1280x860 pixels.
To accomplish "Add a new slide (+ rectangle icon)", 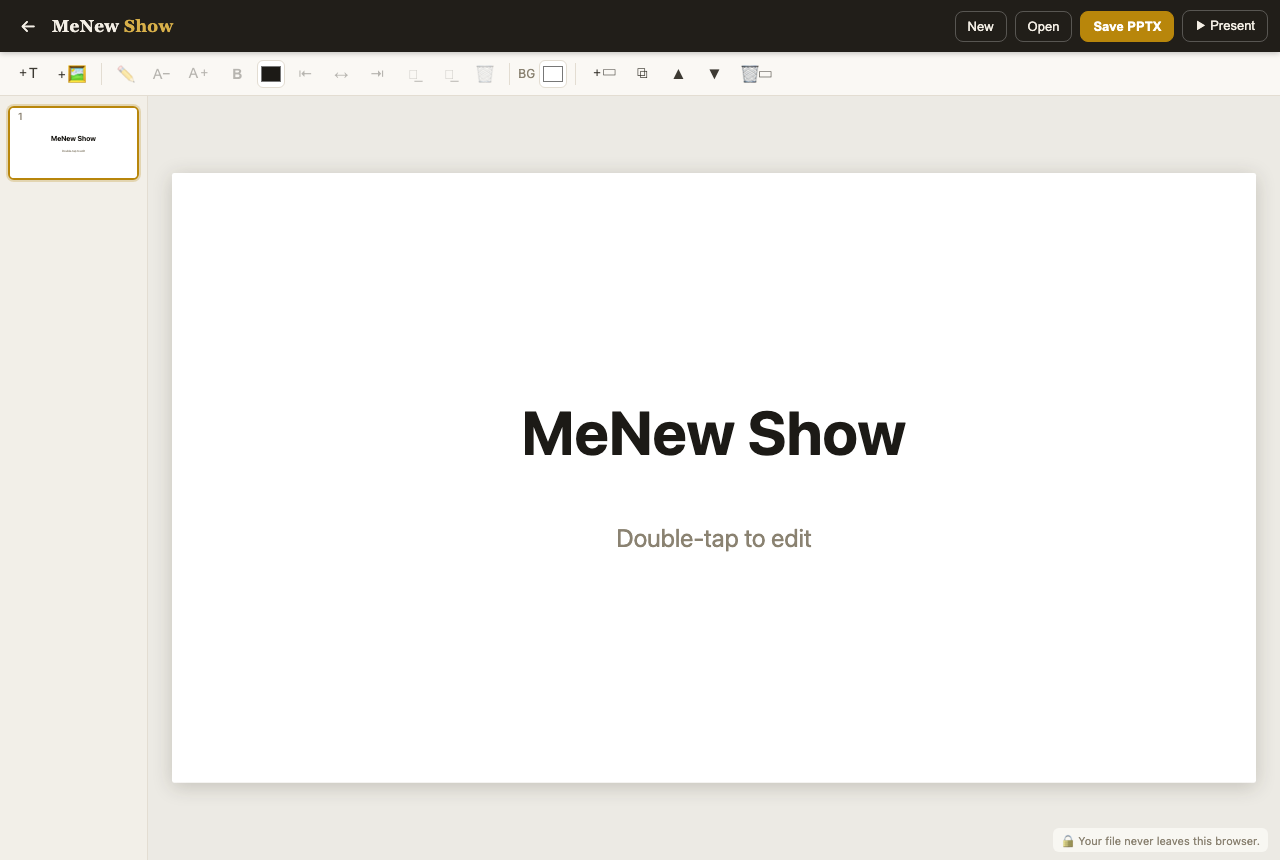I will point(604,73).
